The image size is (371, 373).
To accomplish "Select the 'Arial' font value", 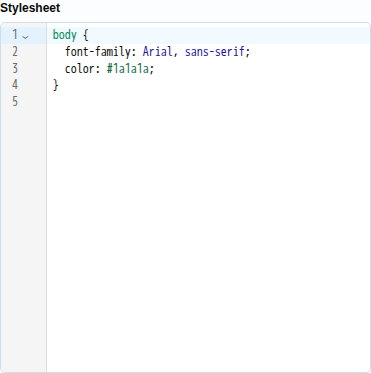I will pos(157,52).
